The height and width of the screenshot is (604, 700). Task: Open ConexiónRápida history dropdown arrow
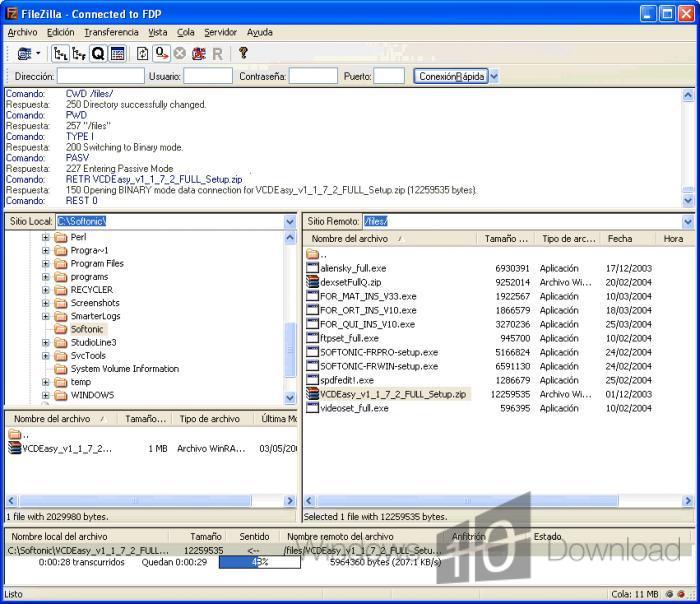coord(494,76)
